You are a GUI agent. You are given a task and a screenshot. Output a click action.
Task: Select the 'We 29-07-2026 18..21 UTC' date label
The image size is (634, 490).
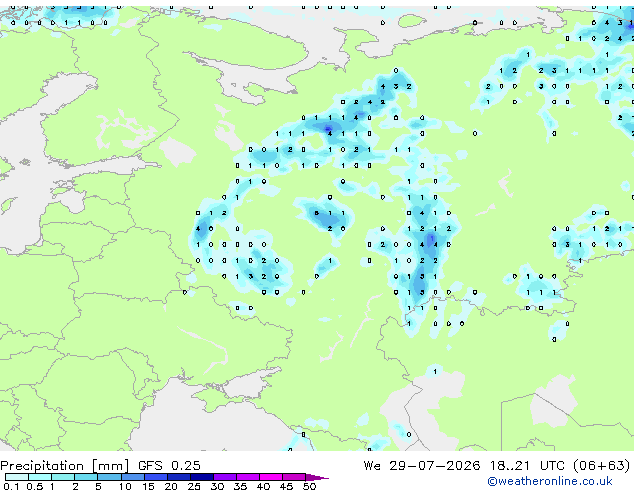click(464, 466)
